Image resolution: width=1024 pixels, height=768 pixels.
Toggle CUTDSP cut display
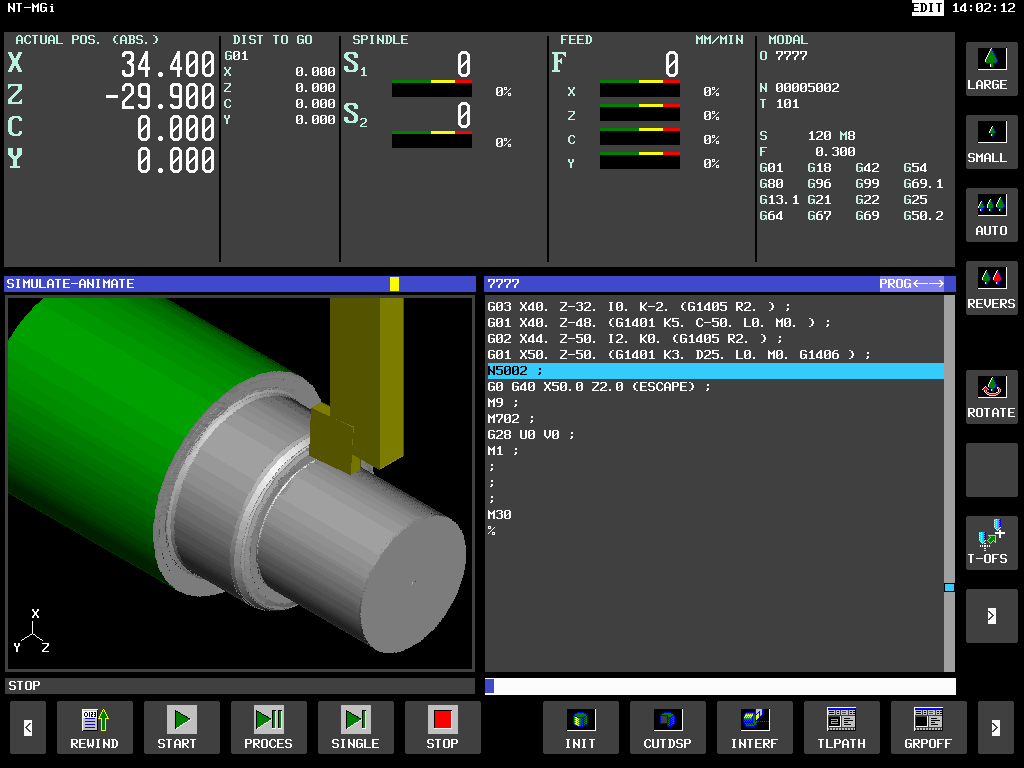[667, 727]
